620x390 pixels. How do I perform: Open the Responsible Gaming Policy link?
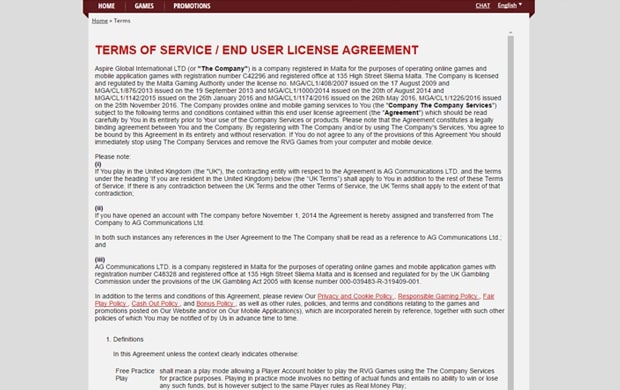pyautogui.click(x=438, y=296)
